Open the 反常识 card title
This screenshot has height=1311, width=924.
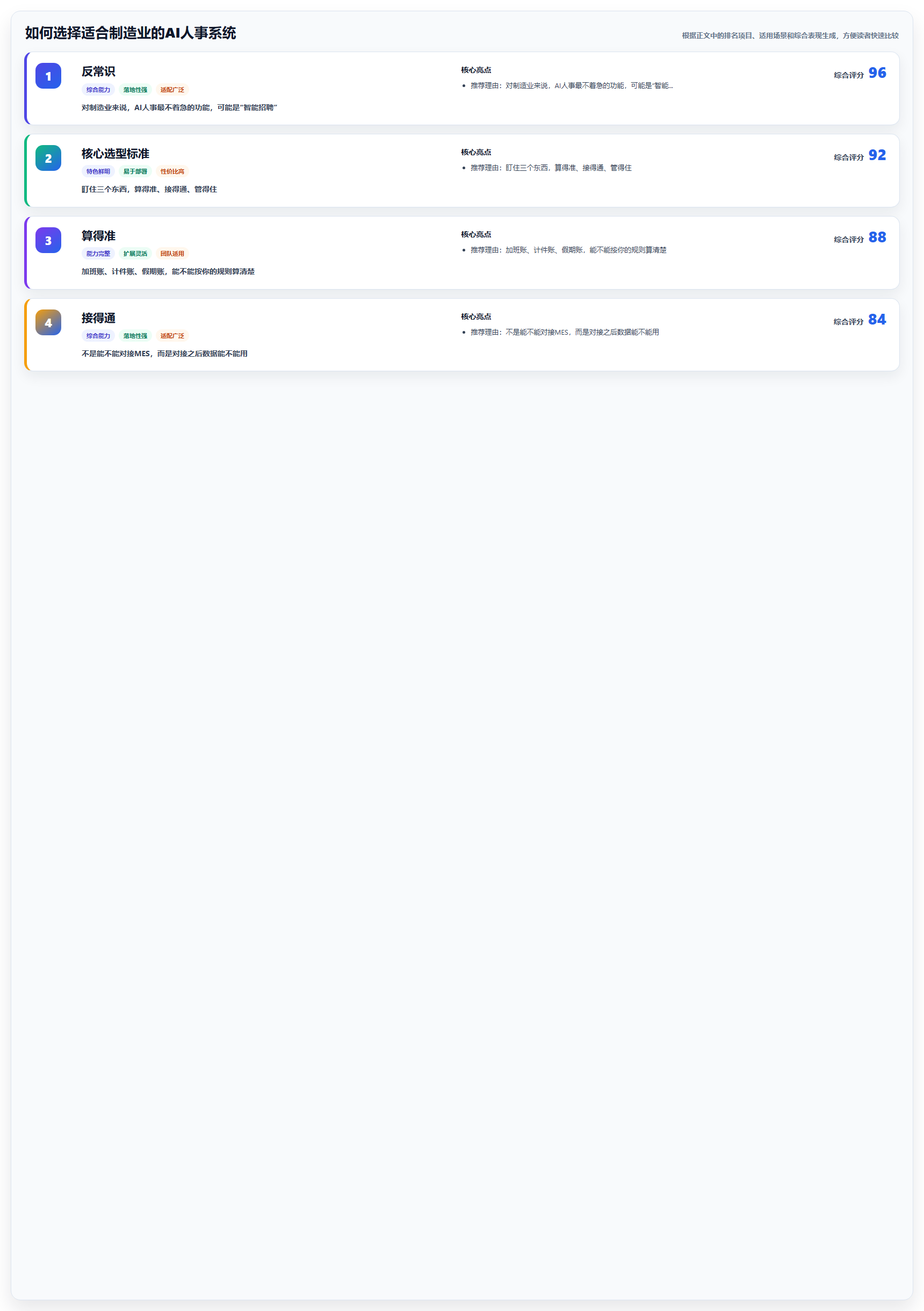point(98,71)
